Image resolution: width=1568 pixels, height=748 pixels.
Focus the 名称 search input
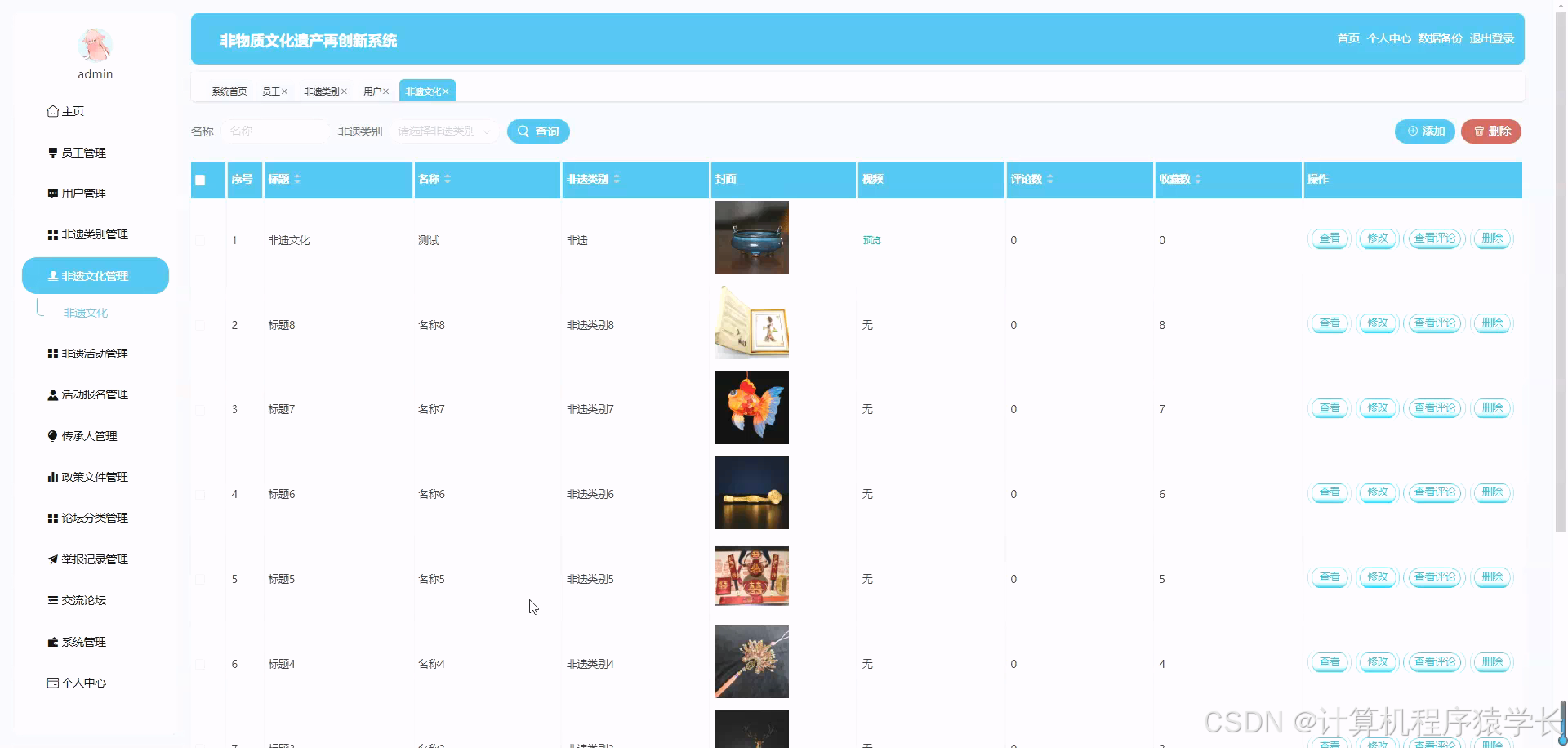[x=275, y=131]
